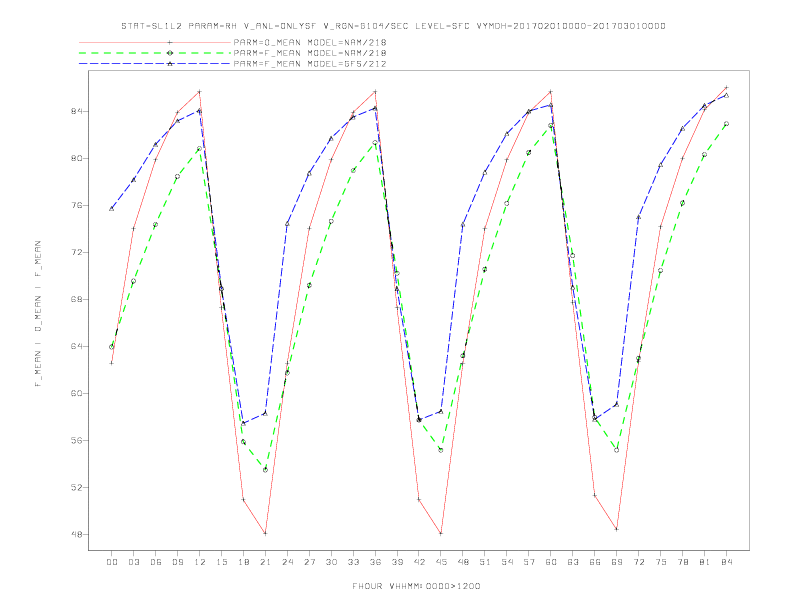Viewport: 792px width, 612px height.
Task: Click x-axis tick label 15
Action: 221,562
